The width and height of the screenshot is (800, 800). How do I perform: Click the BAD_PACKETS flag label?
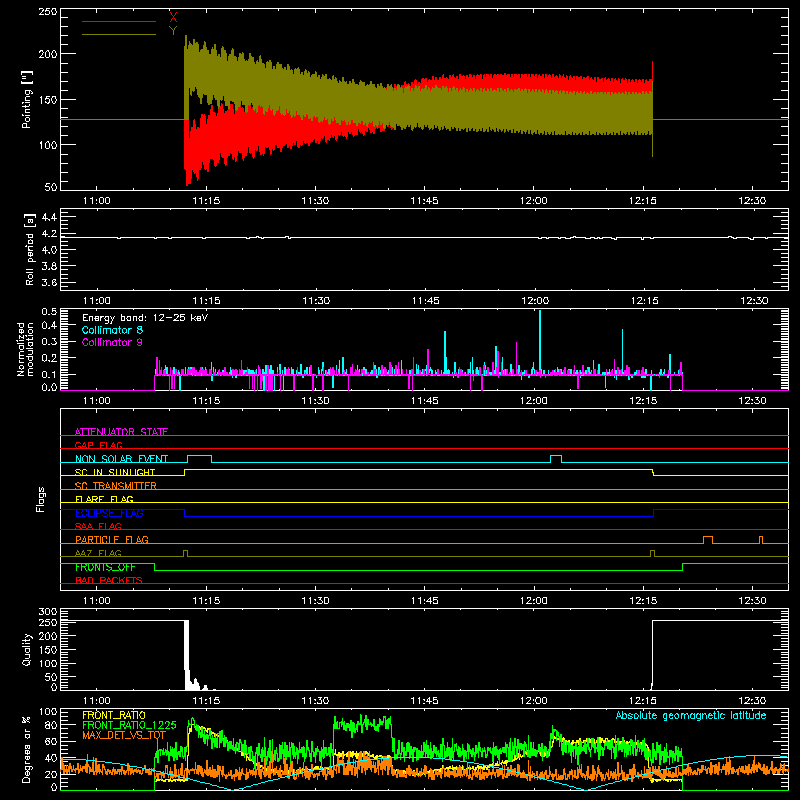[x=109, y=581]
